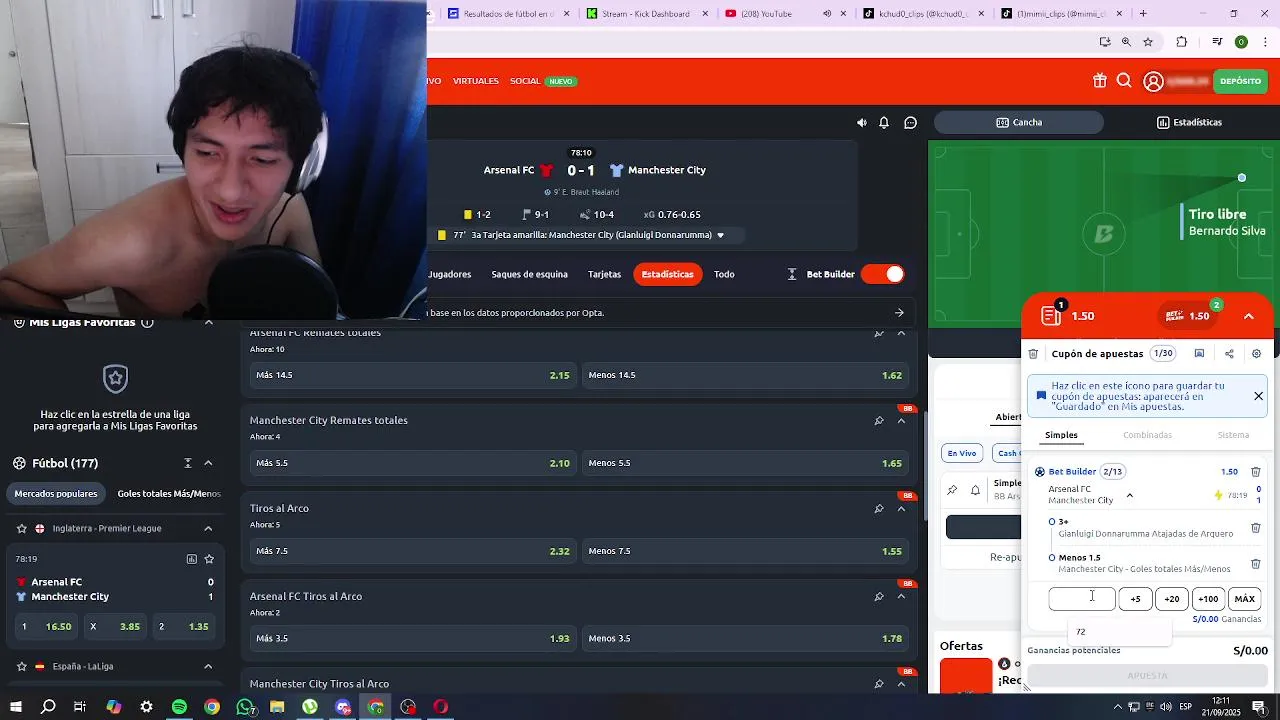Viewport: 1280px width, 720px height.
Task: Open match notifications bell icon
Action: [x=884, y=123]
